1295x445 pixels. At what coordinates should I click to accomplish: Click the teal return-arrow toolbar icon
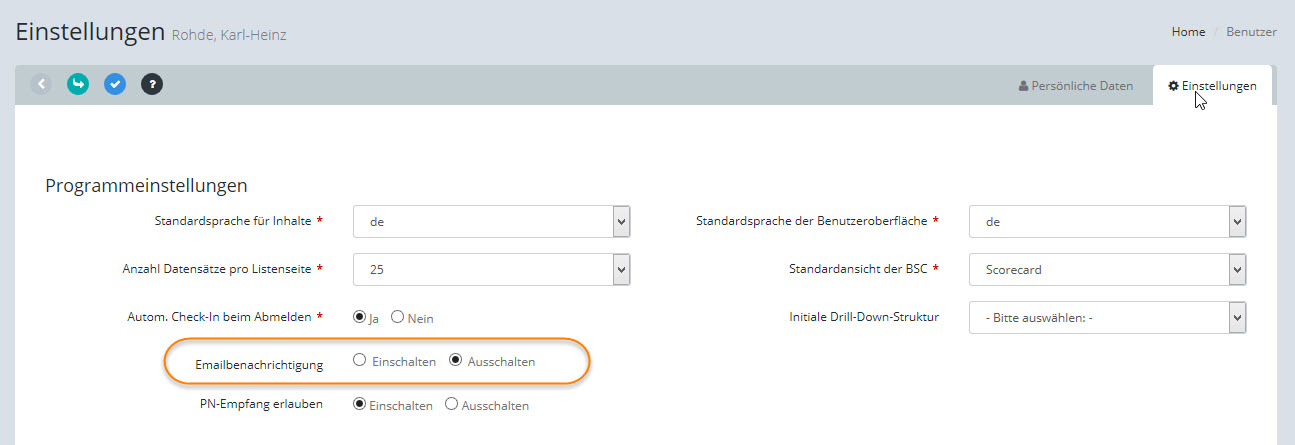tap(78, 84)
